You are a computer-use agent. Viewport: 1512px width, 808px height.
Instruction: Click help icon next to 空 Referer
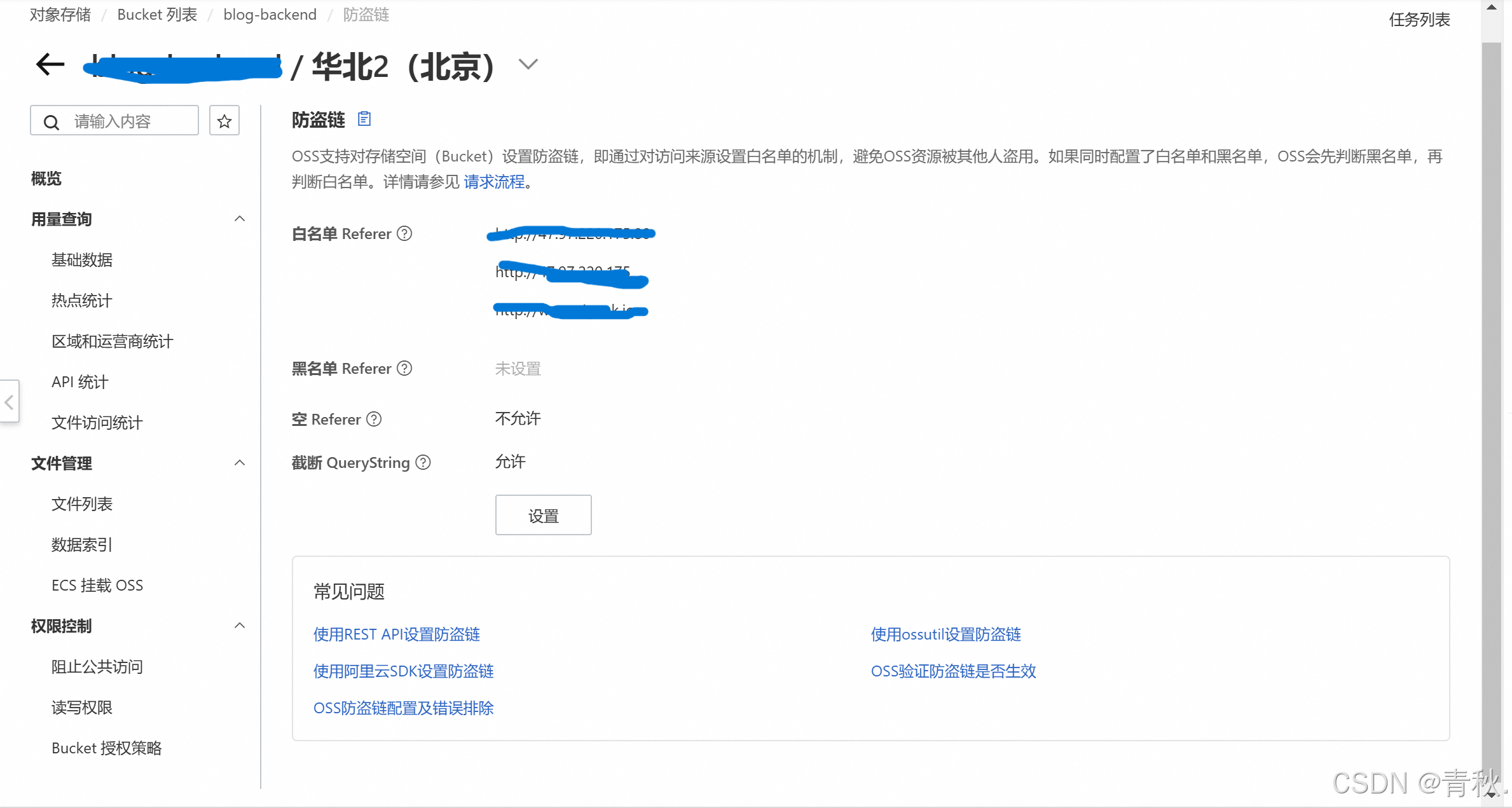[374, 420]
